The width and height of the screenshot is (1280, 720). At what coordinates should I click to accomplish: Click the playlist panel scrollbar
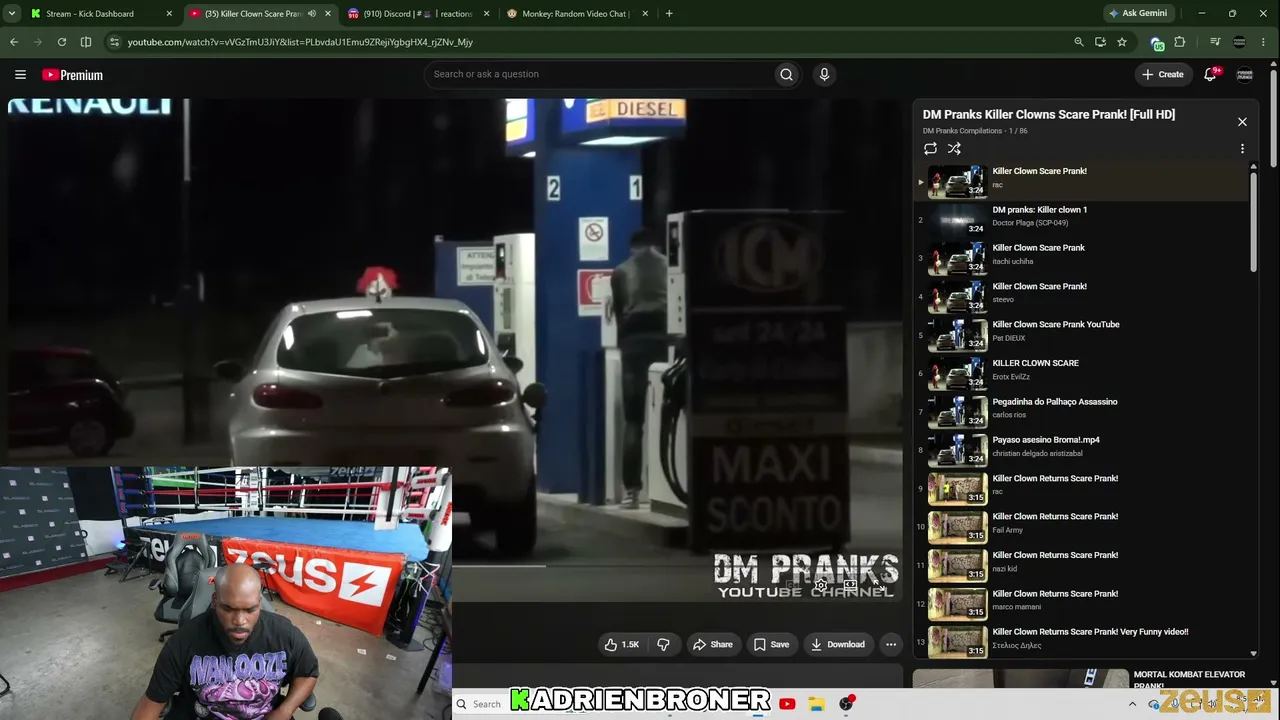click(1254, 220)
